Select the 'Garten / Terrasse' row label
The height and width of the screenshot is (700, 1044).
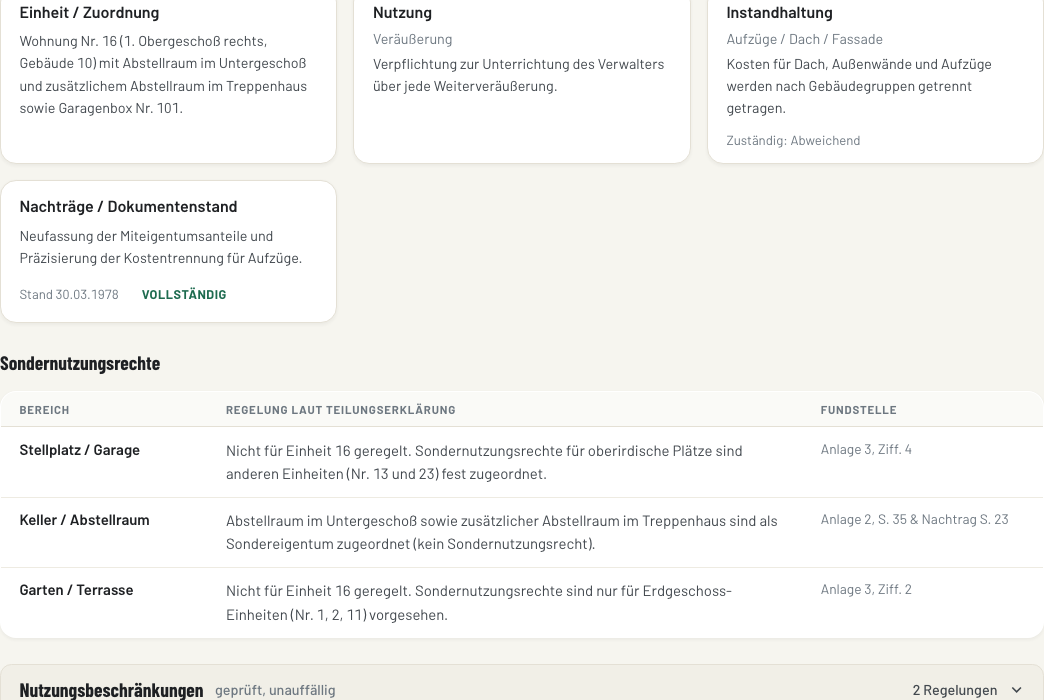point(76,590)
